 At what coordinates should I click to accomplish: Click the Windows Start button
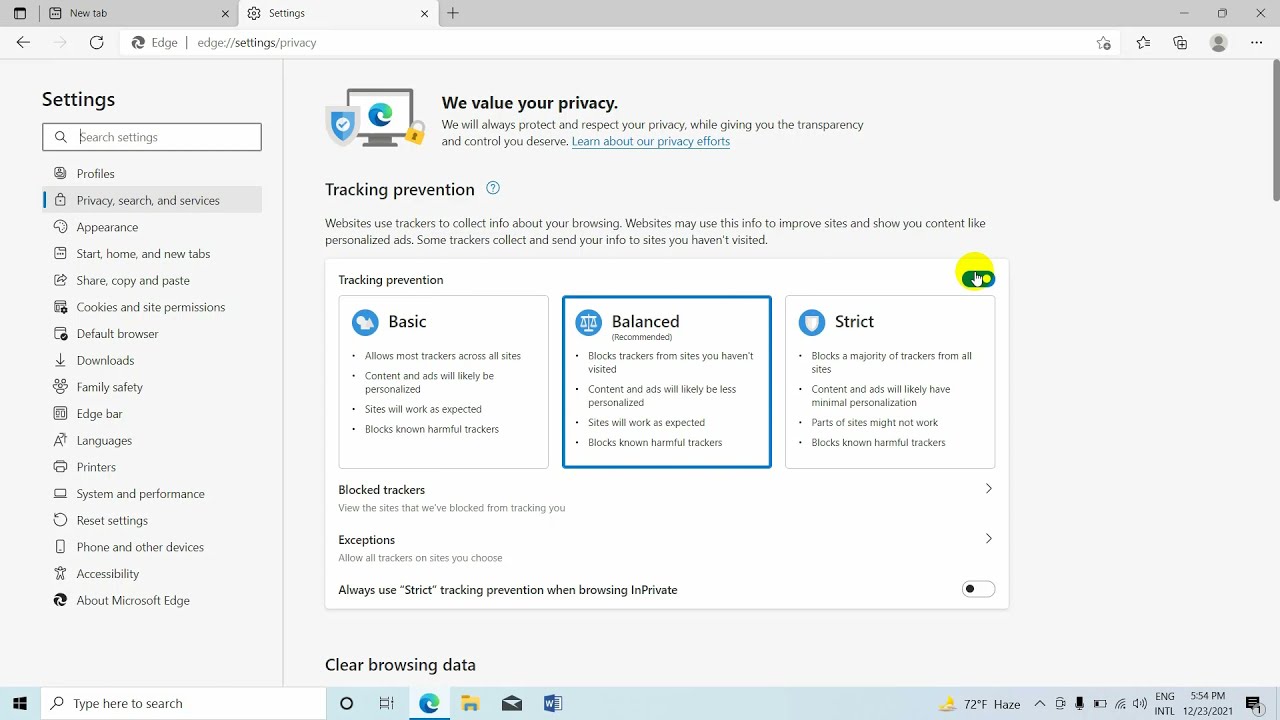(x=20, y=703)
